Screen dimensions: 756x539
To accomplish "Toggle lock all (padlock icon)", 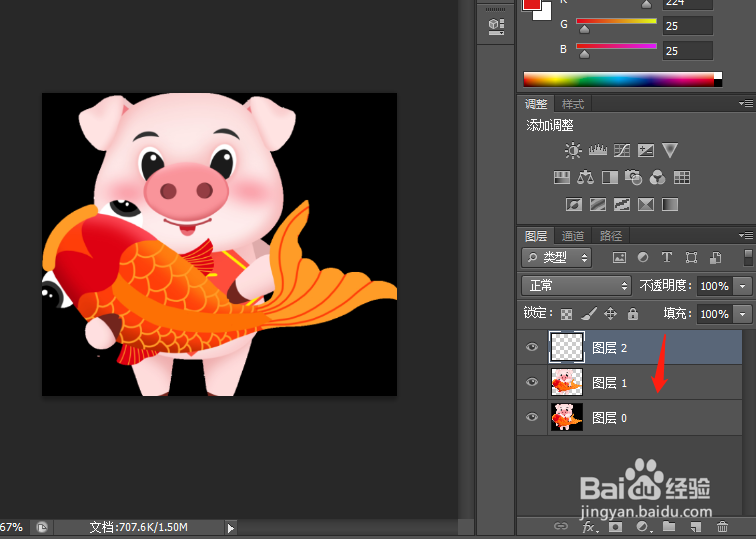I will (x=633, y=314).
